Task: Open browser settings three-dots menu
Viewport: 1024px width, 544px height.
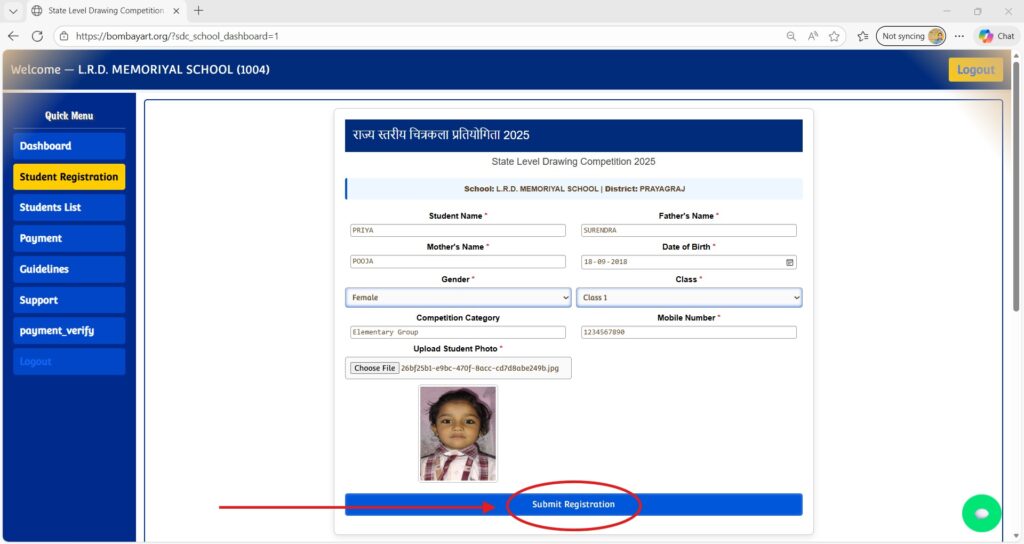Action: pyautogui.click(x=959, y=36)
